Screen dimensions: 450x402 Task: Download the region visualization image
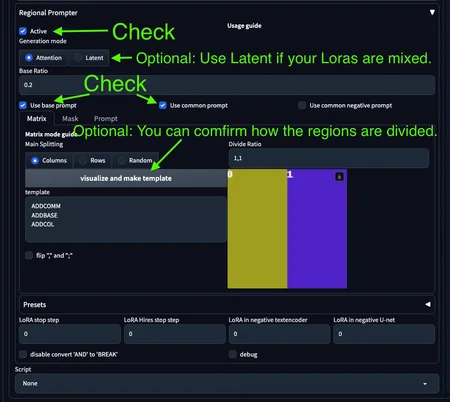click(x=339, y=177)
